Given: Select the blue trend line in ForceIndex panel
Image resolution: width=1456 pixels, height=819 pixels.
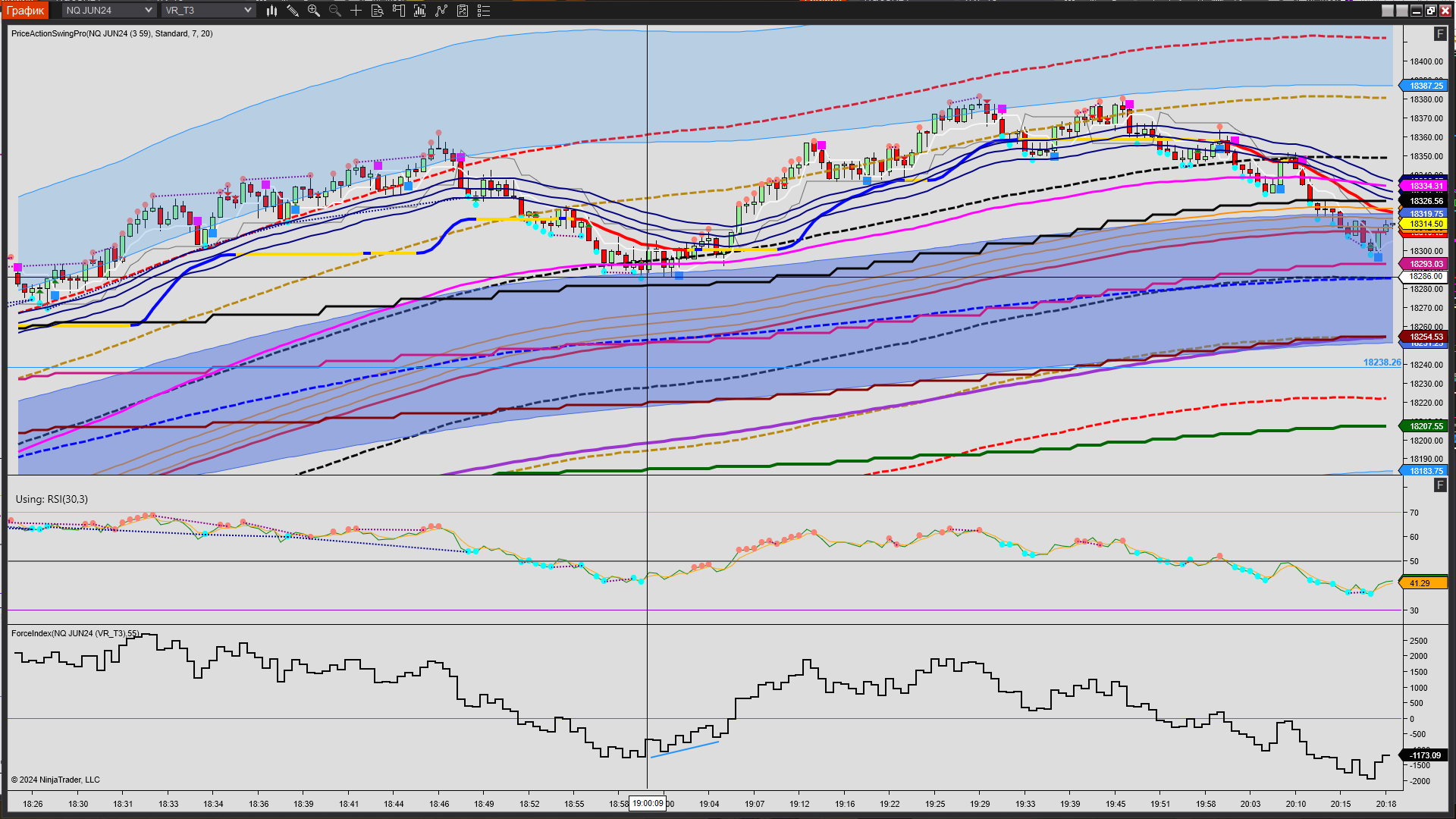Looking at the screenshot, I should (x=685, y=749).
